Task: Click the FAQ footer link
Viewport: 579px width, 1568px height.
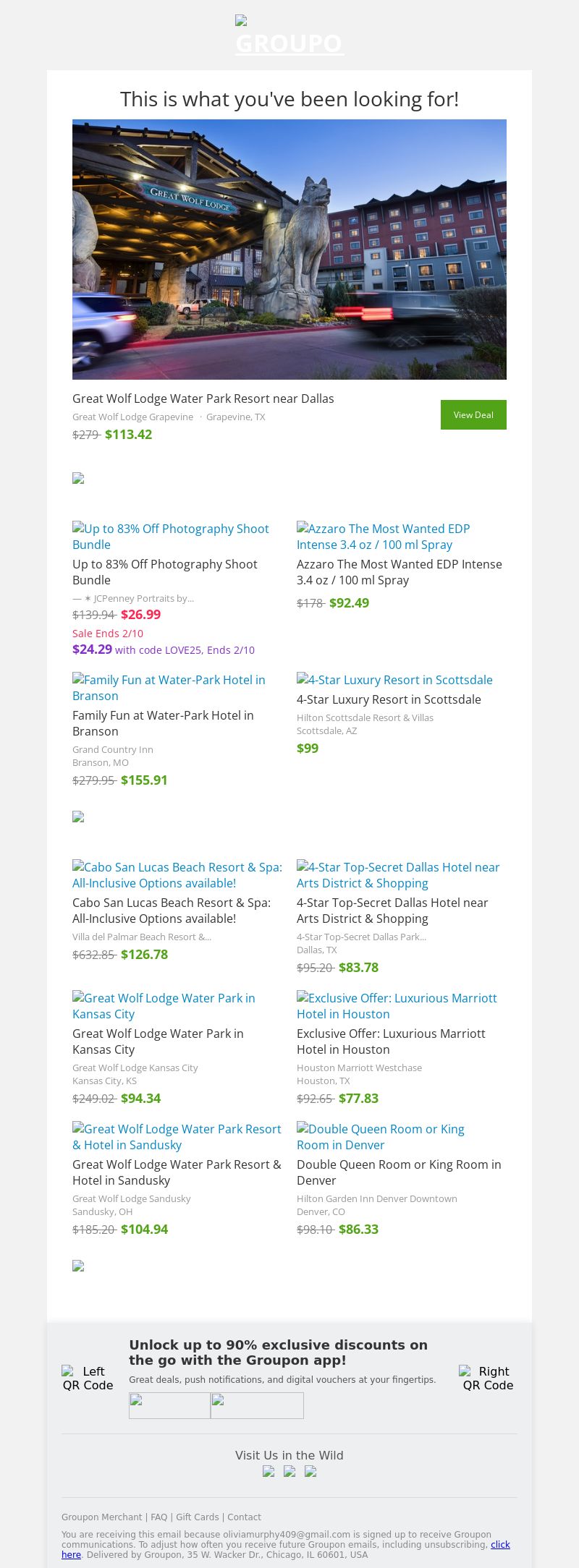Action: pyautogui.click(x=159, y=1517)
